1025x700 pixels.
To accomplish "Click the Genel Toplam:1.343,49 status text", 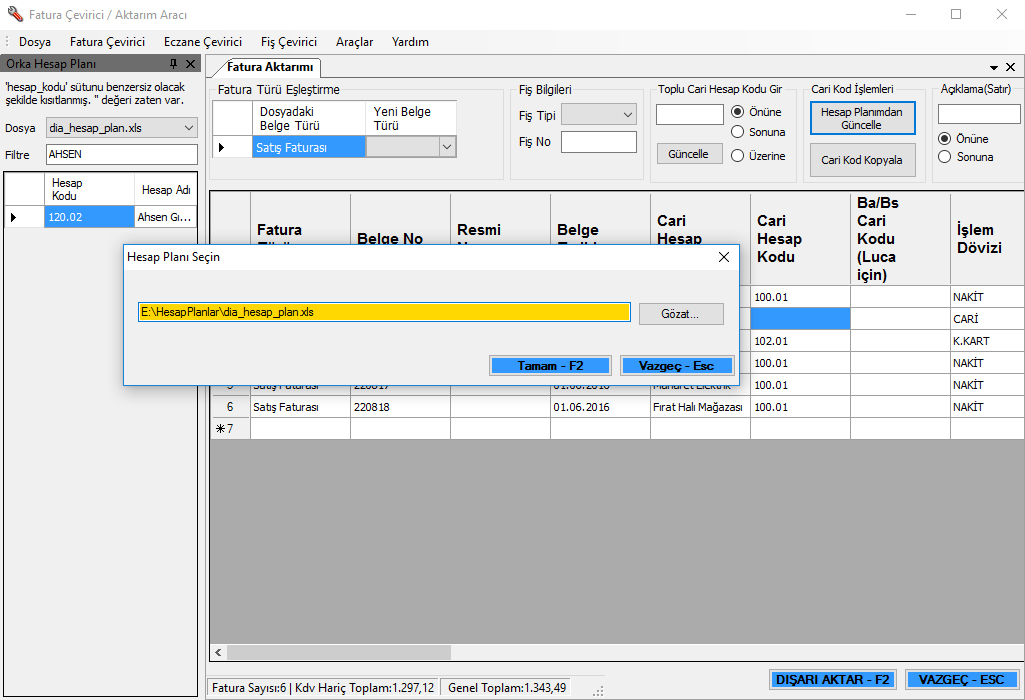I will tap(507, 688).
